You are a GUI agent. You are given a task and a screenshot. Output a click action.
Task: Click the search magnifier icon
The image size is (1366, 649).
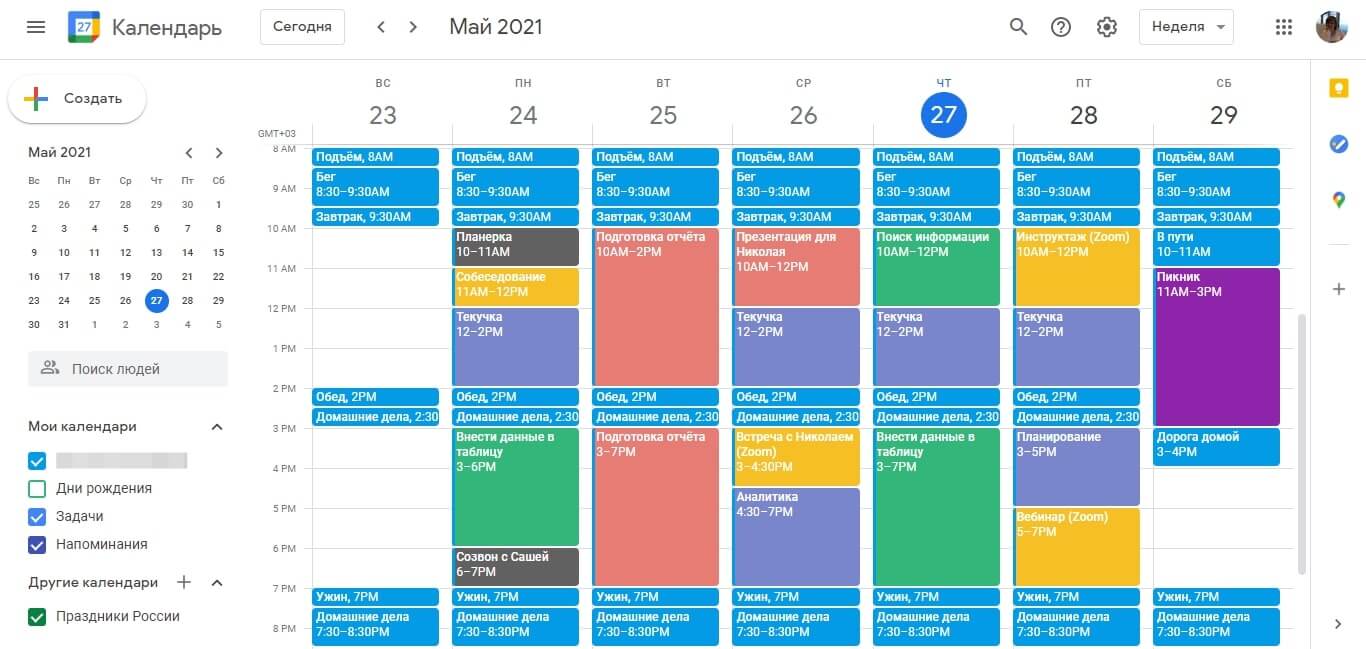click(1018, 27)
